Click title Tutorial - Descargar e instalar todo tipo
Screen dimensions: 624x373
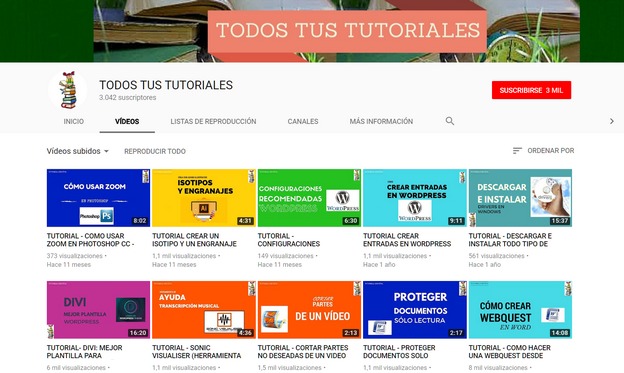[510, 240]
